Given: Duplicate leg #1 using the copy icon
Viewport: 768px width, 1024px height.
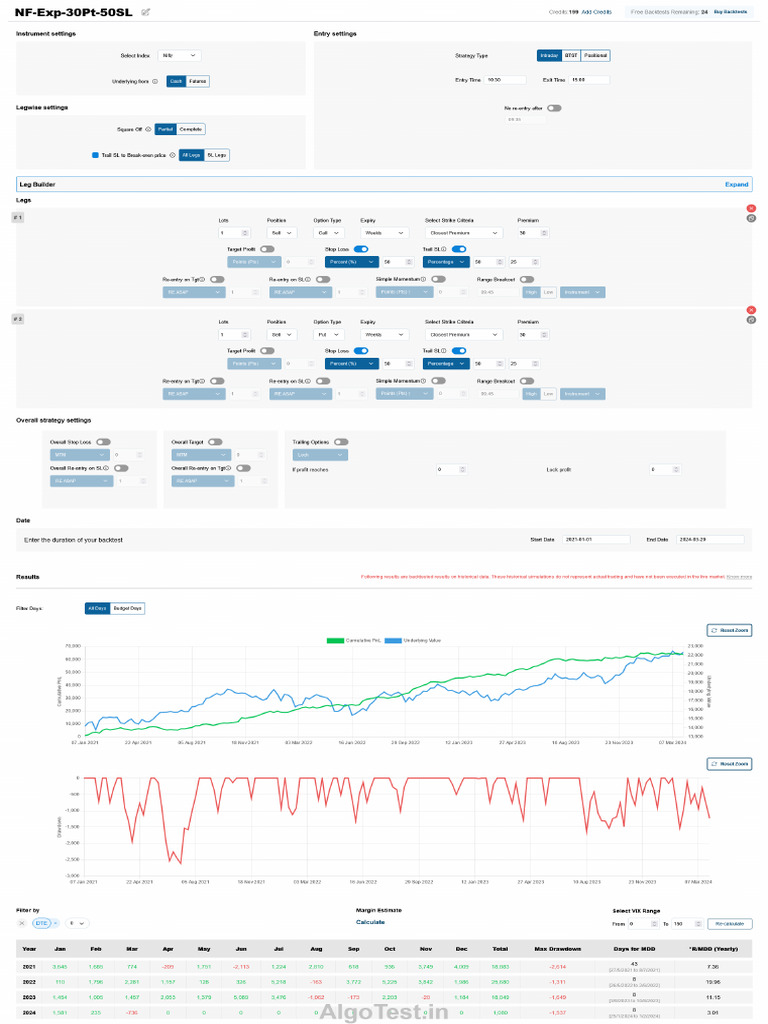Looking at the screenshot, I should (750, 218).
